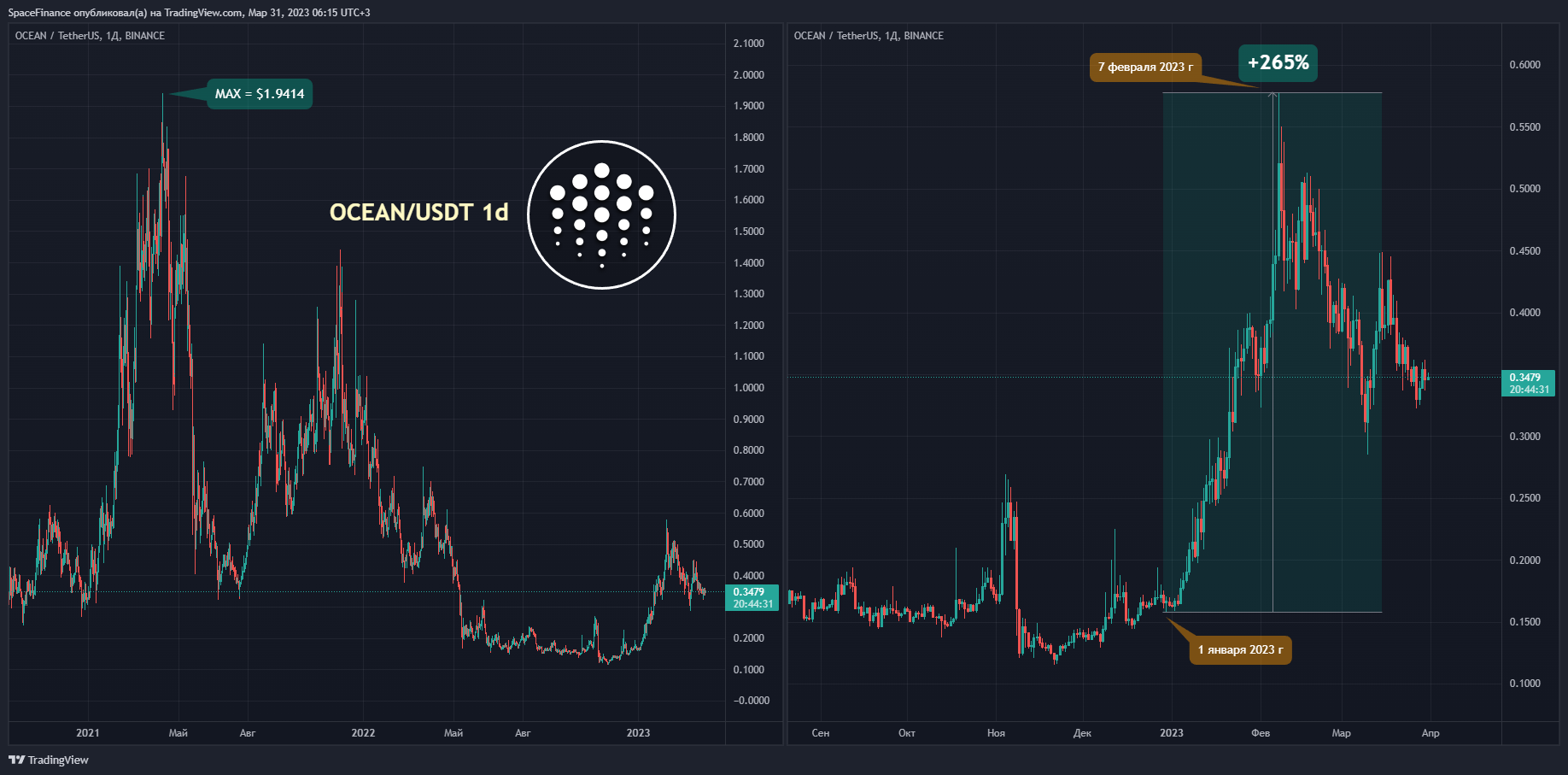The image size is (1568, 775).
Task: Click the 0.2500 price axis label
Action: [1525, 498]
